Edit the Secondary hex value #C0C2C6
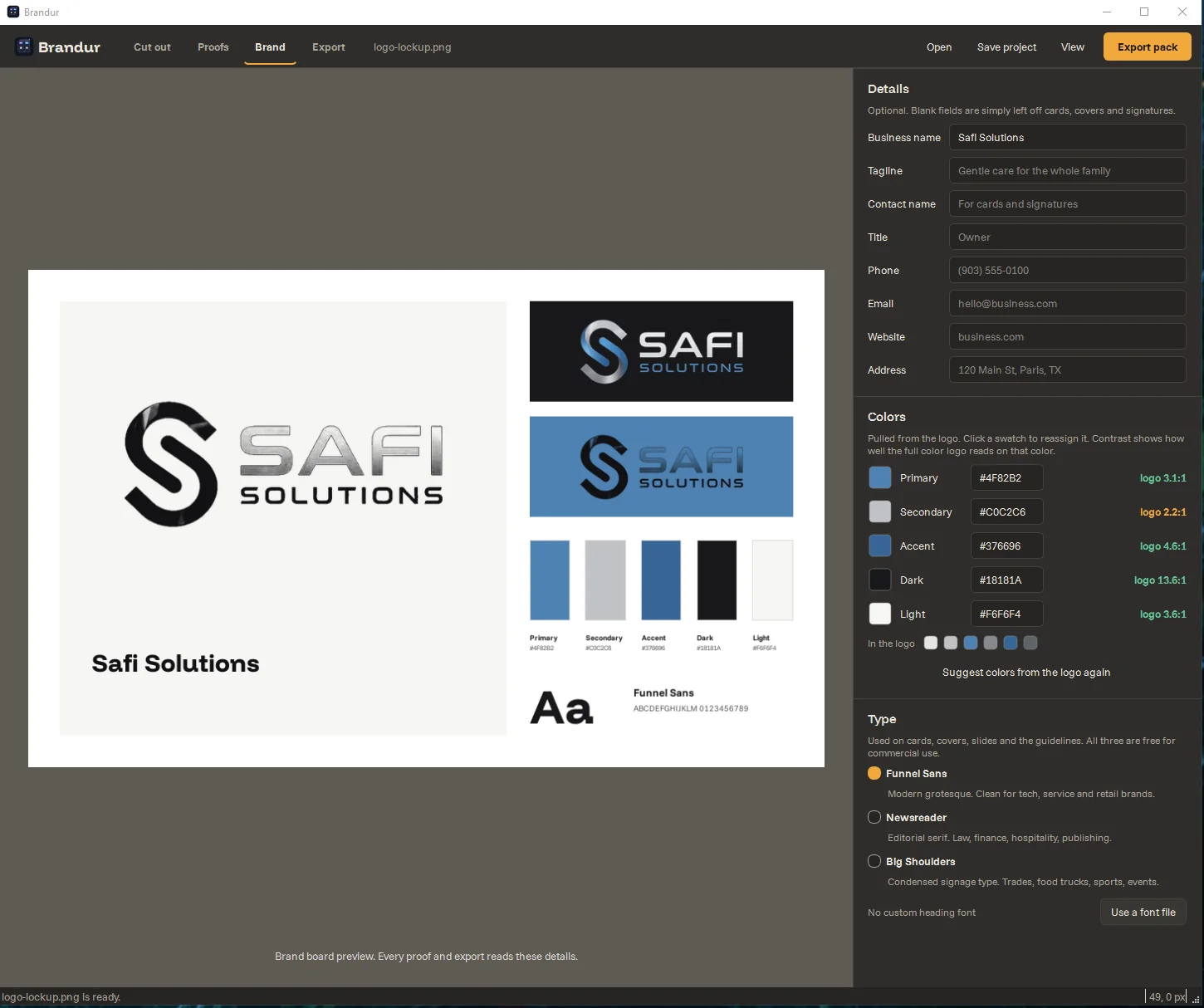Image resolution: width=1204 pixels, height=1008 pixels. point(1006,512)
